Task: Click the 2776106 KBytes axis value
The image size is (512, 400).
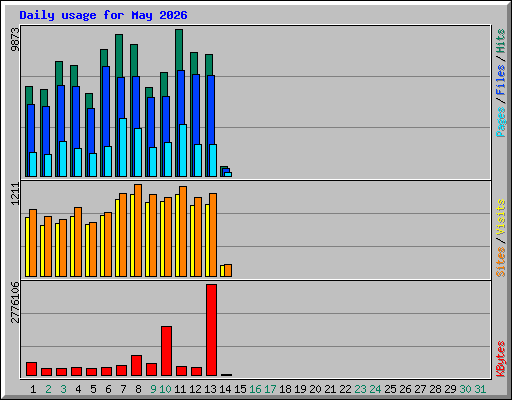Action: pyautogui.click(x=15, y=302)
